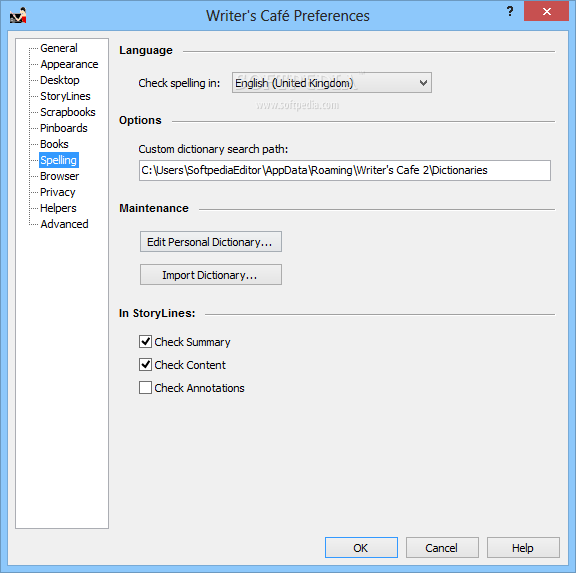Select the highlighted Spelling category
The height and width of the screenshot is (573, 576).
point(59,160)
